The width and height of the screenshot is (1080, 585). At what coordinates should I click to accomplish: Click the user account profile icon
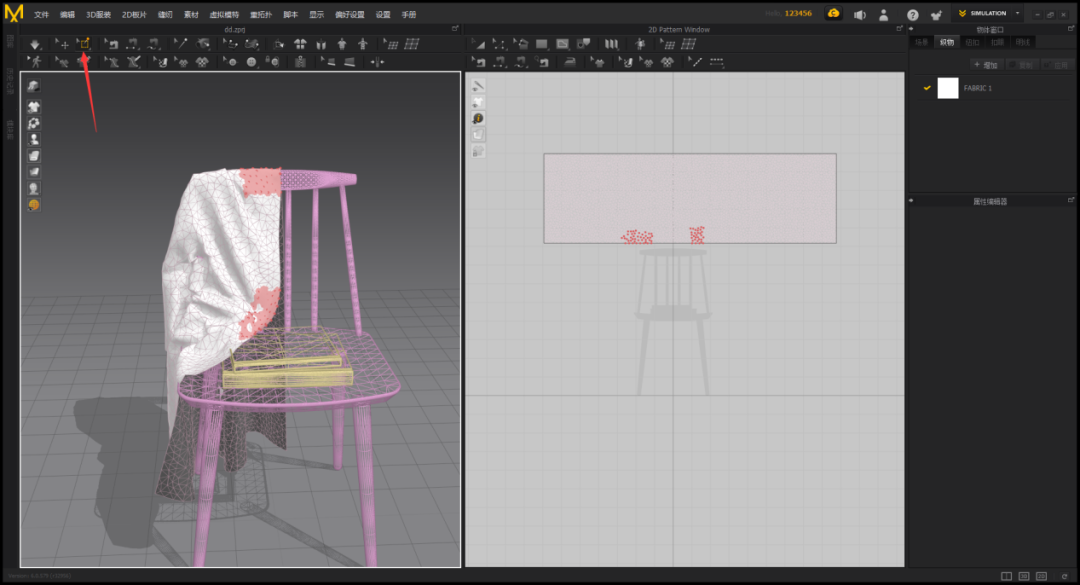click(884, 15)
